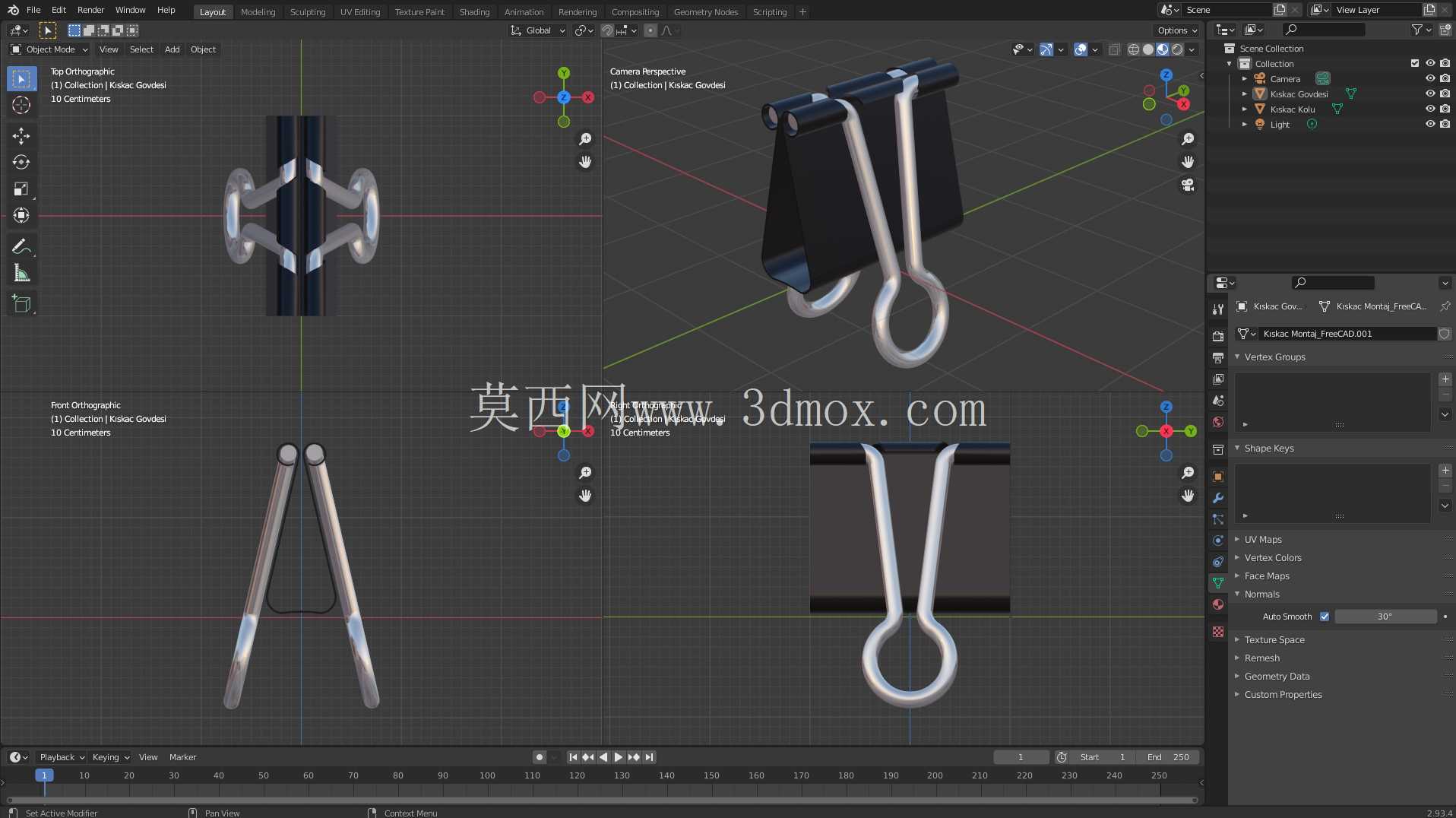Open the Marker menu in timeline
This screenshot has height=818, width=1456.
pyautogui.click(x=182, y=757)
